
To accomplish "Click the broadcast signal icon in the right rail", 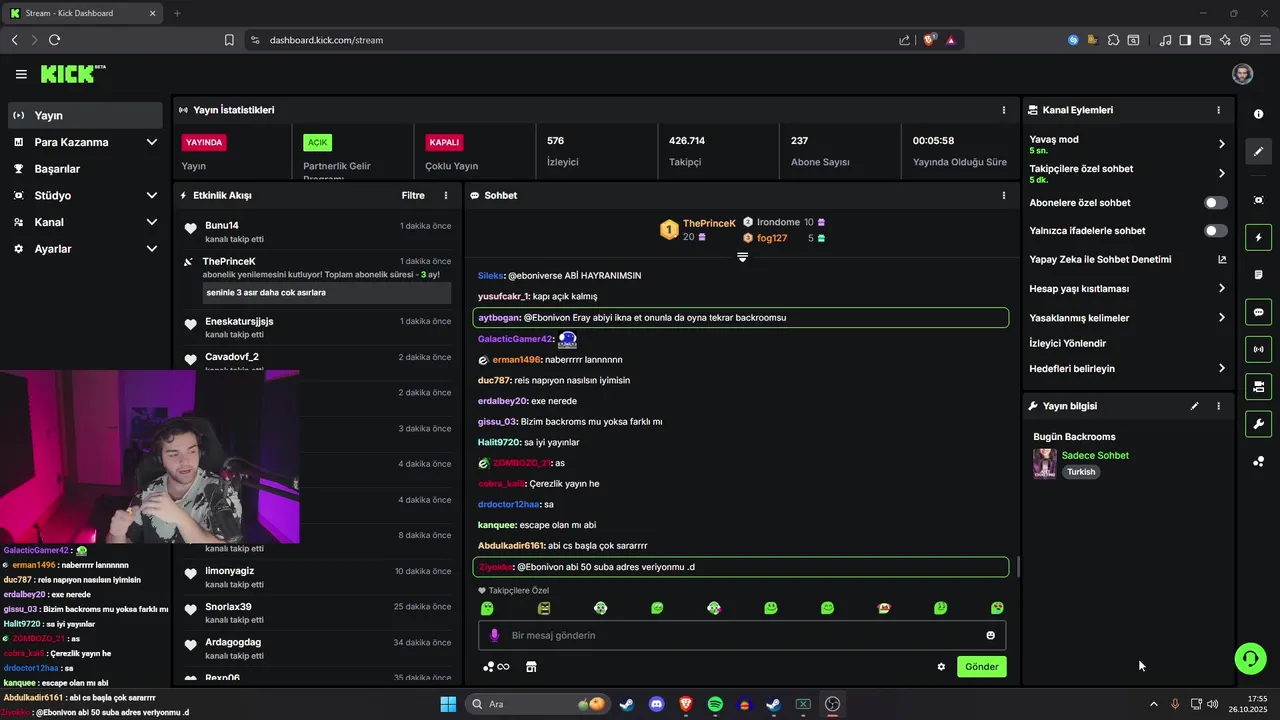I will pos(1258,349).
